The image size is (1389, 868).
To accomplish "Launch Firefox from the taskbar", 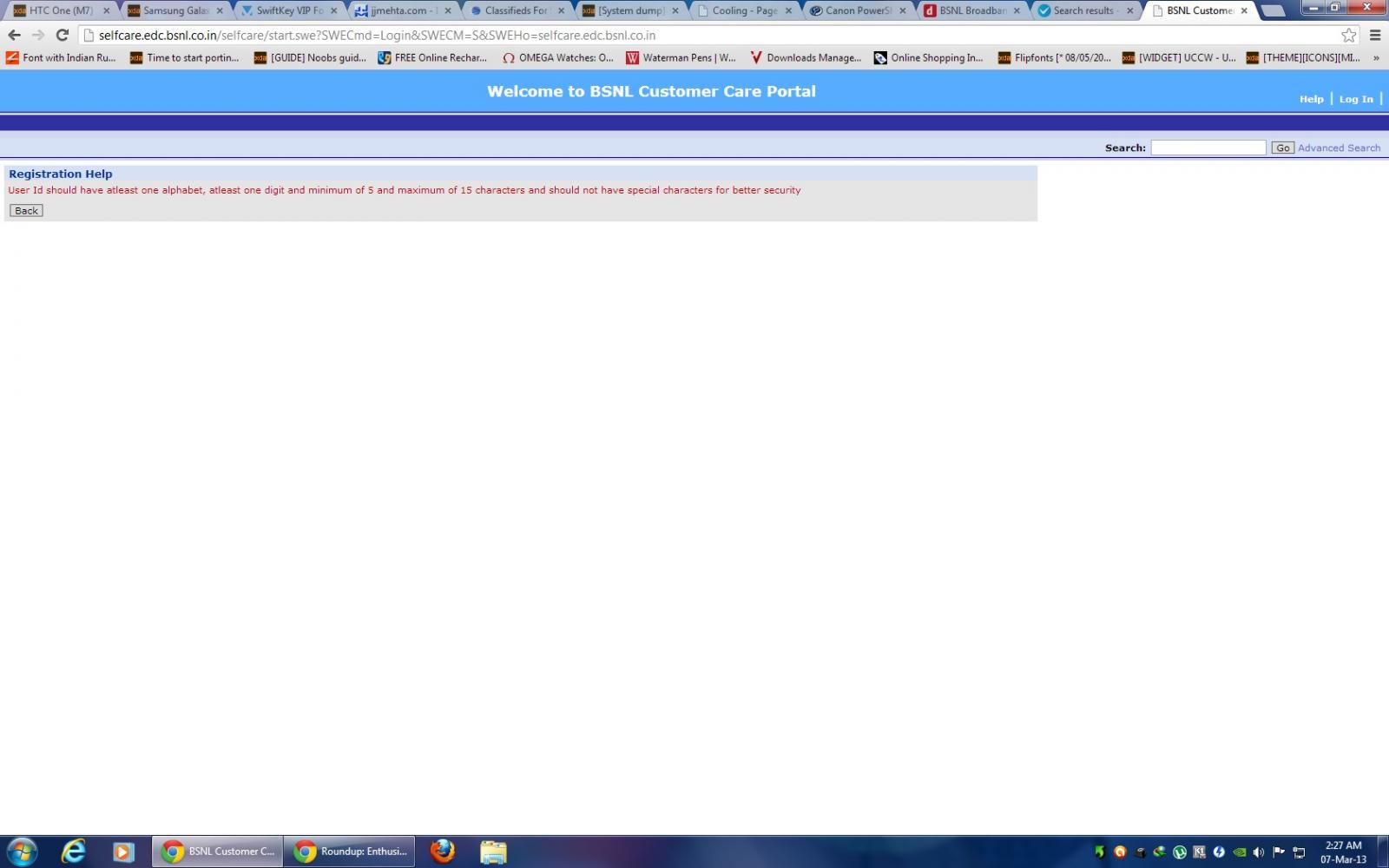I will (443, 852).
